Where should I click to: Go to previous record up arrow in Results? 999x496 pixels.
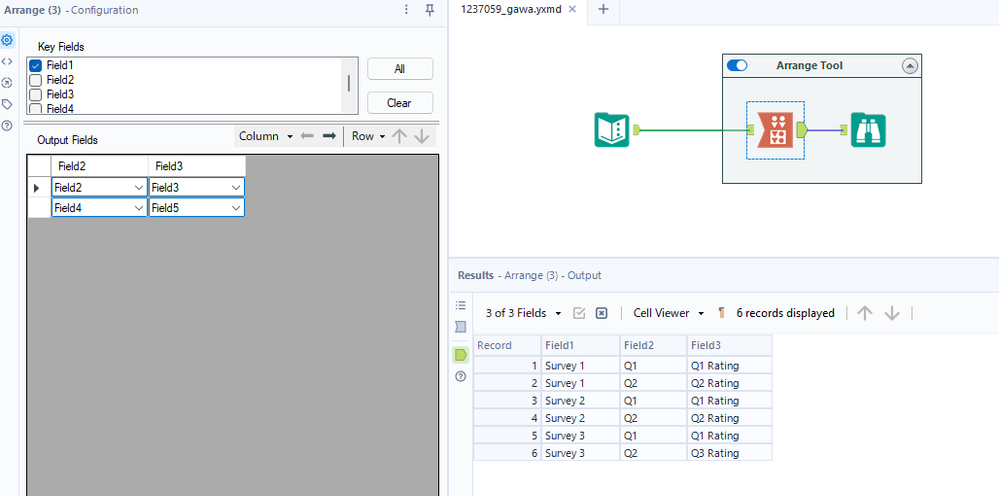[865, 313]
